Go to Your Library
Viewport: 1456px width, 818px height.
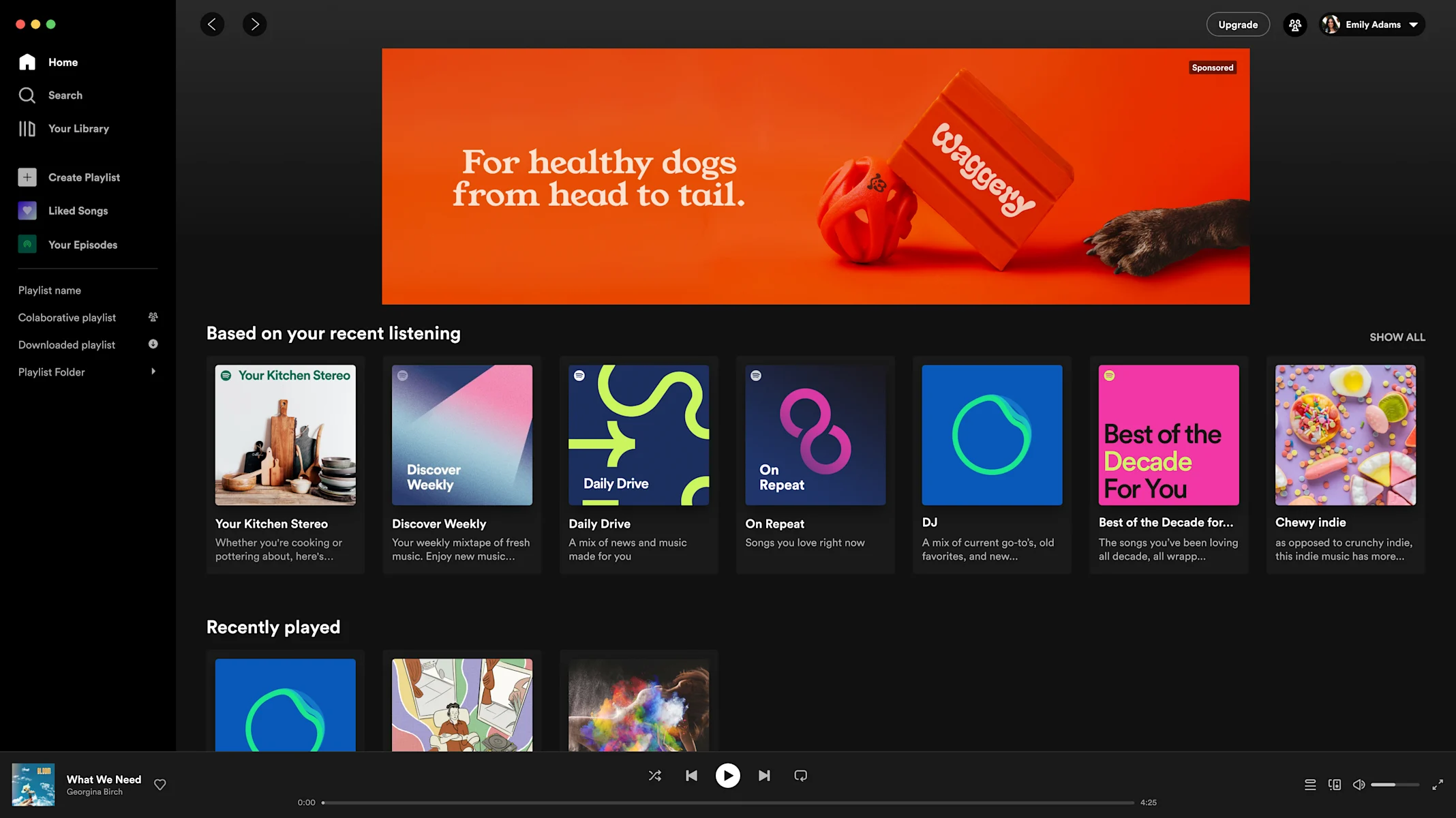point(78,129)
